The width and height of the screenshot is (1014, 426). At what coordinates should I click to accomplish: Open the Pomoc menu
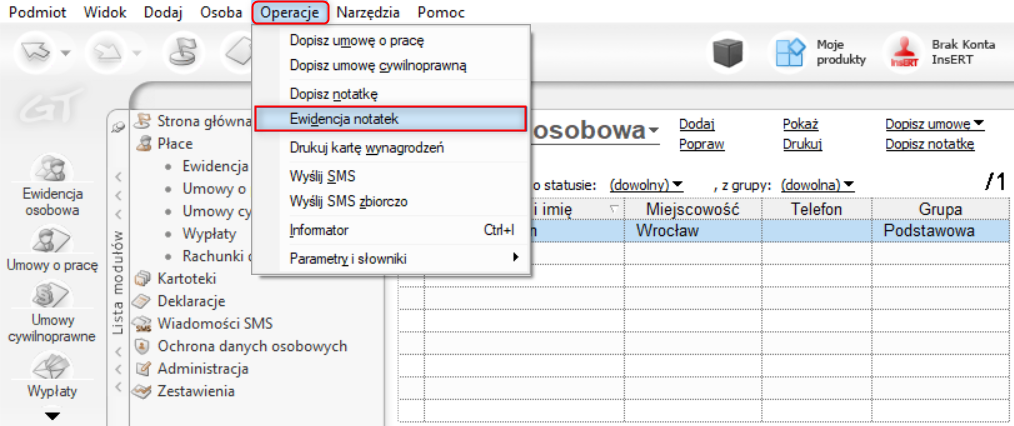point(441,12)
